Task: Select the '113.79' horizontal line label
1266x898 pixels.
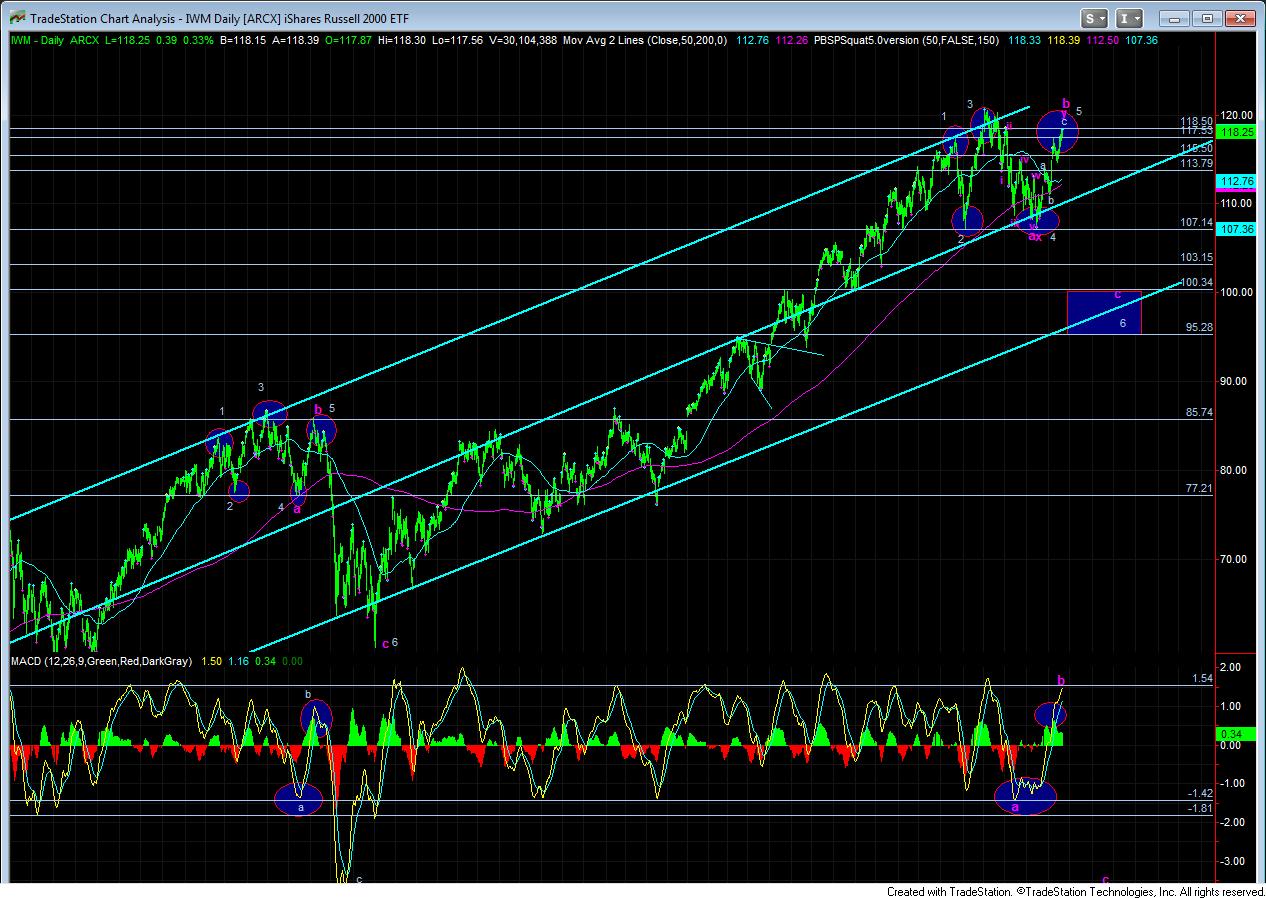Action: [1197, 163]
